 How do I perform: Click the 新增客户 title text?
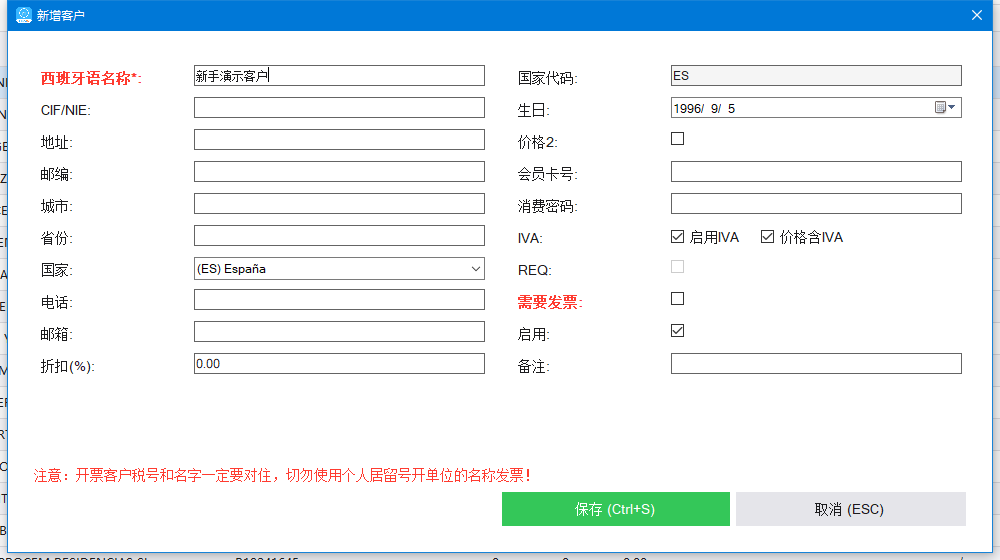coord(61,15)
